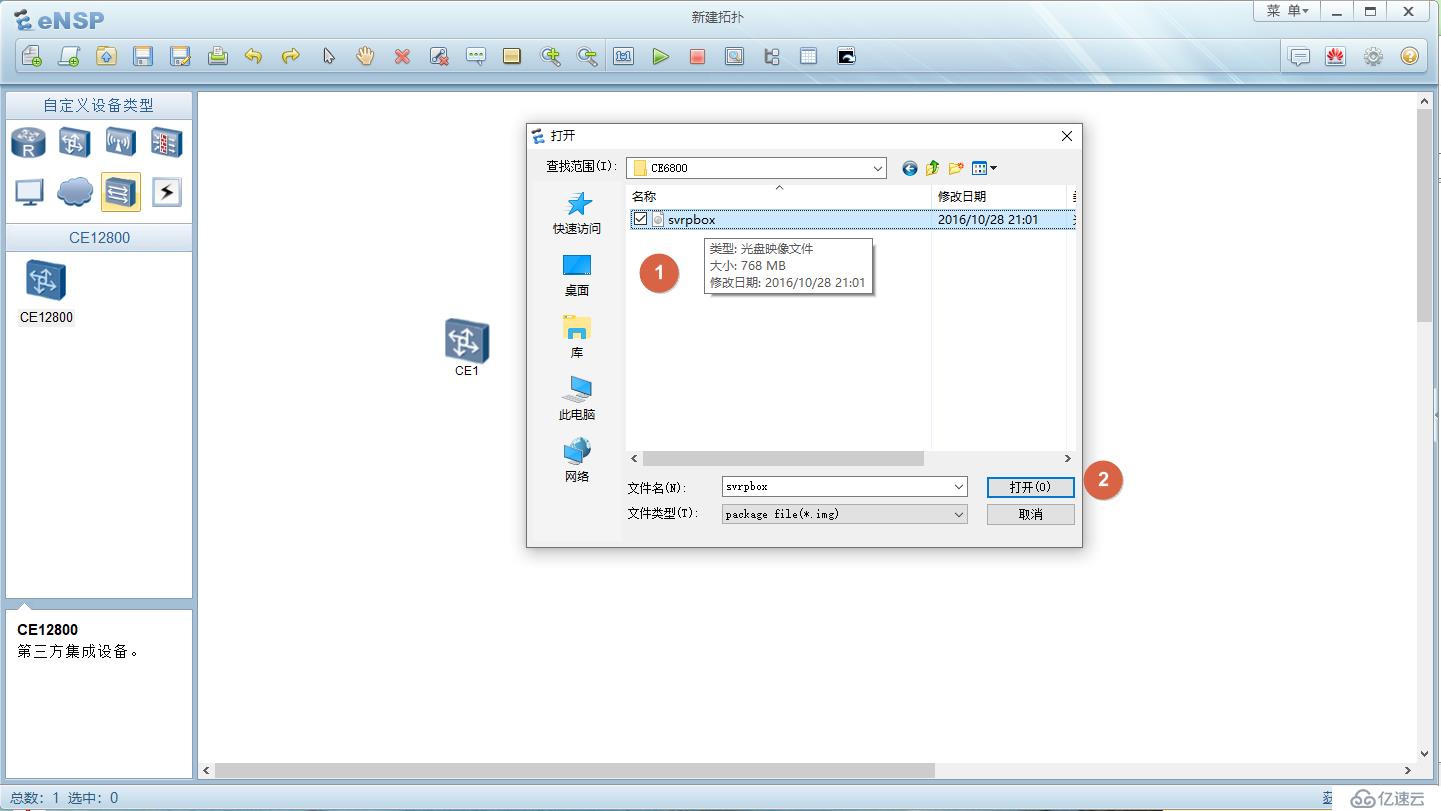This screenshot has width=1441, height=811.
Task: Tick the checkbox beside svrpbox file
Action: [x=640, y=219]
